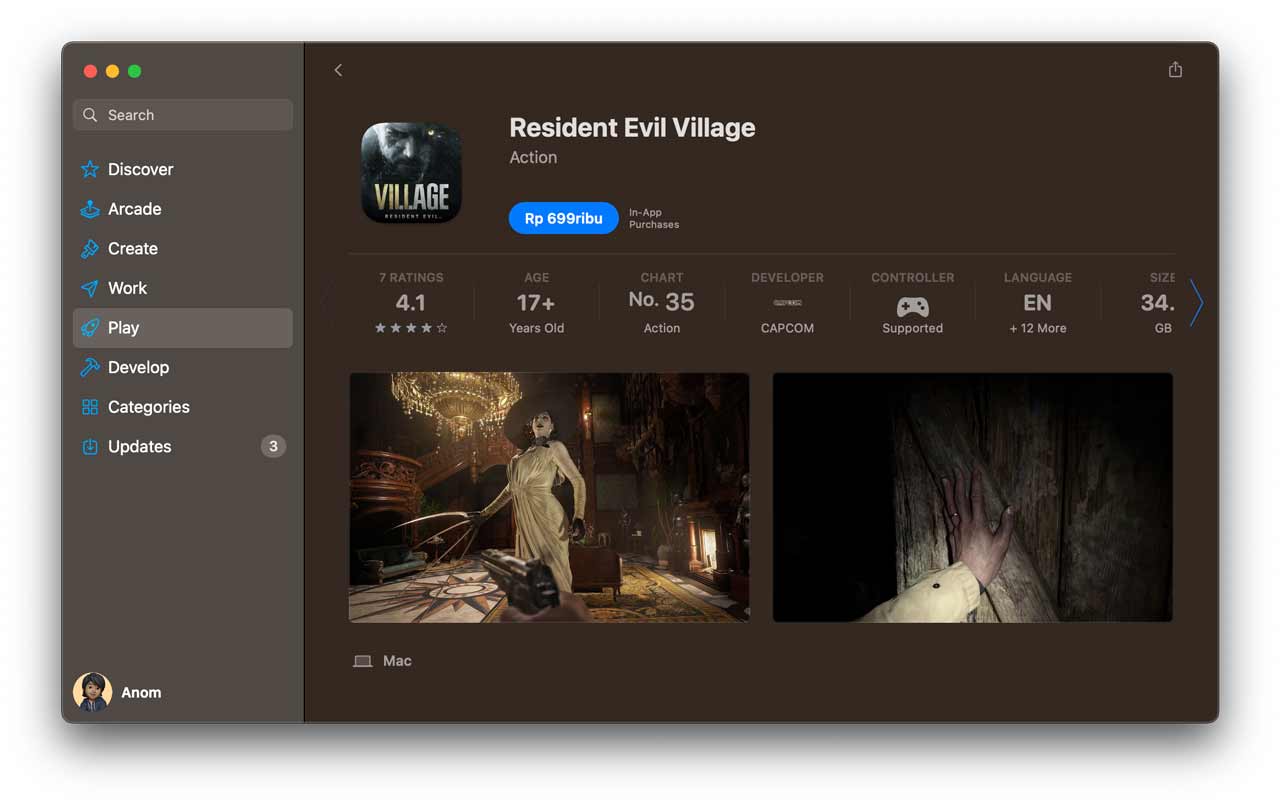Open the Create brush icon section
This screenshot has width=1280, height=804.
[90, 248]
